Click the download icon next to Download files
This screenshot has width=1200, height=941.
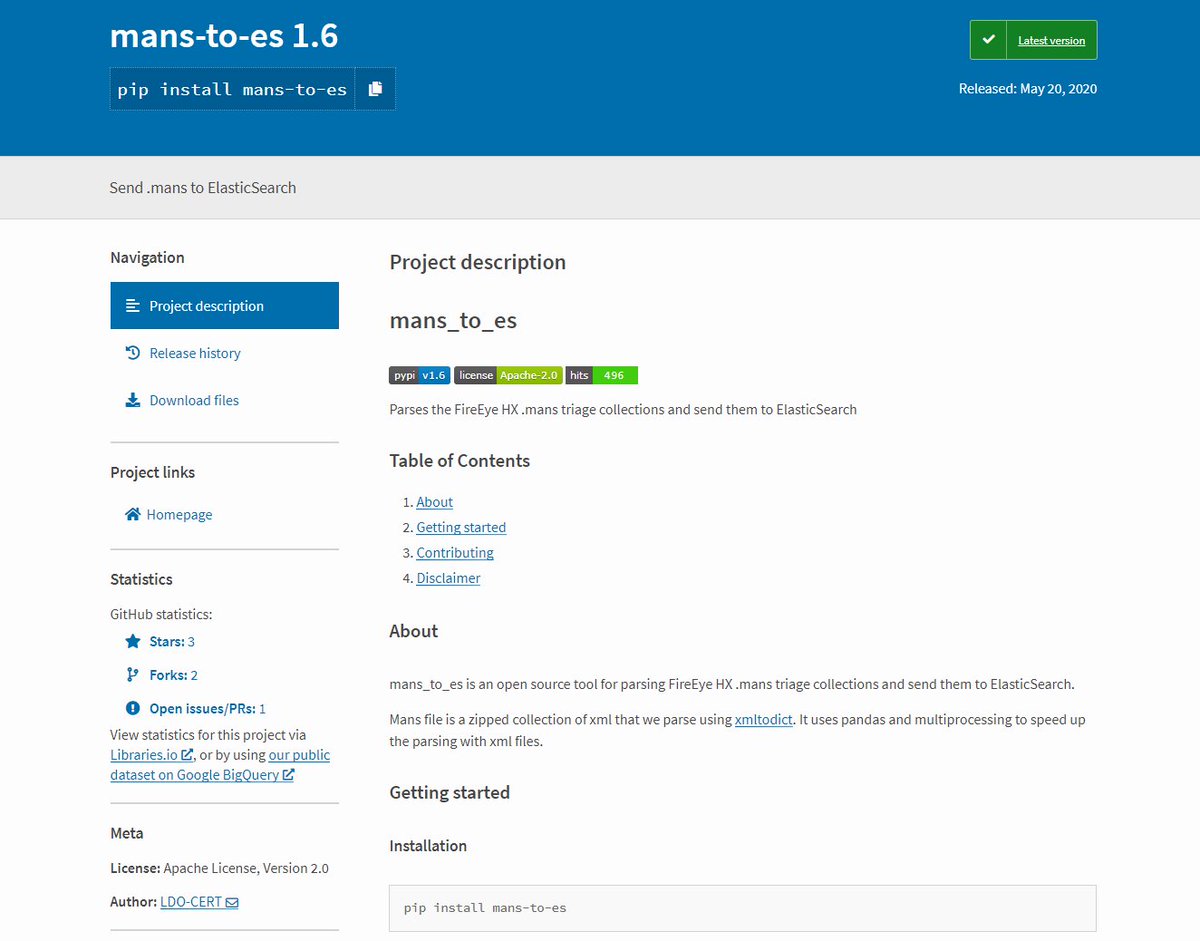131,399
